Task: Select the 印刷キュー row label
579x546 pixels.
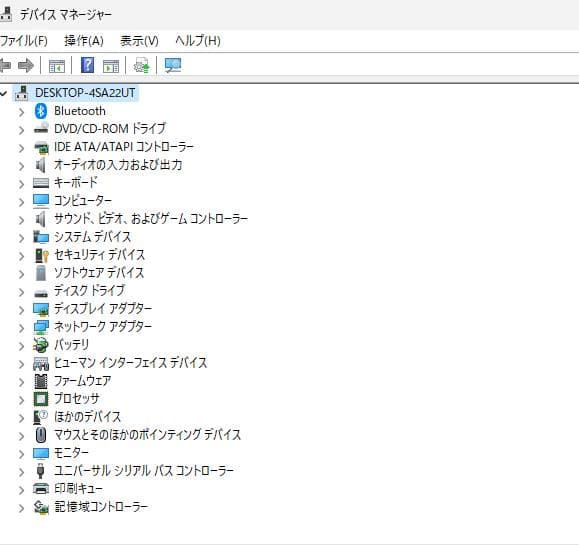Action: [78, 489]
